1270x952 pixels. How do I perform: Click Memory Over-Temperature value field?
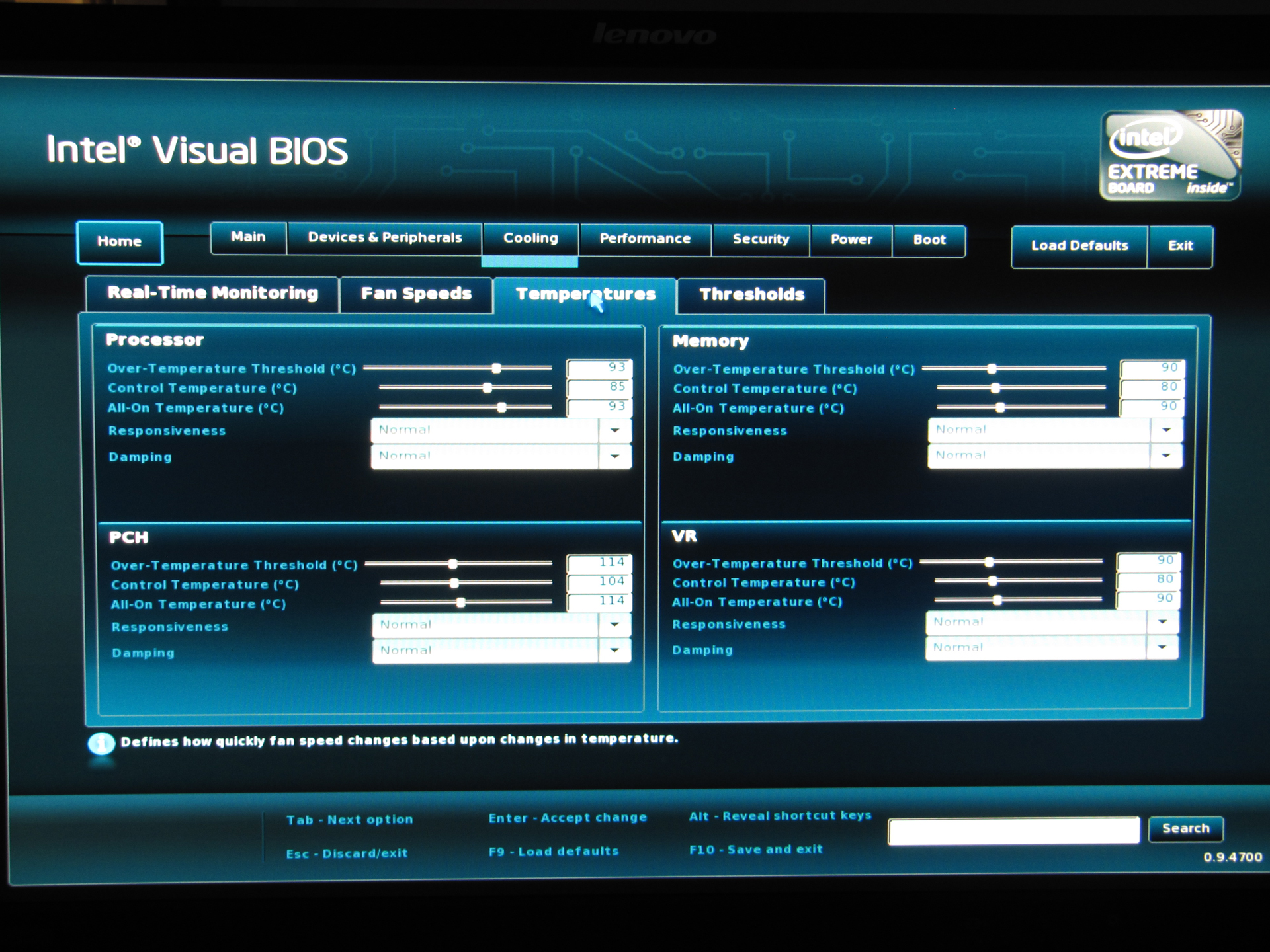coord(1152,368)
